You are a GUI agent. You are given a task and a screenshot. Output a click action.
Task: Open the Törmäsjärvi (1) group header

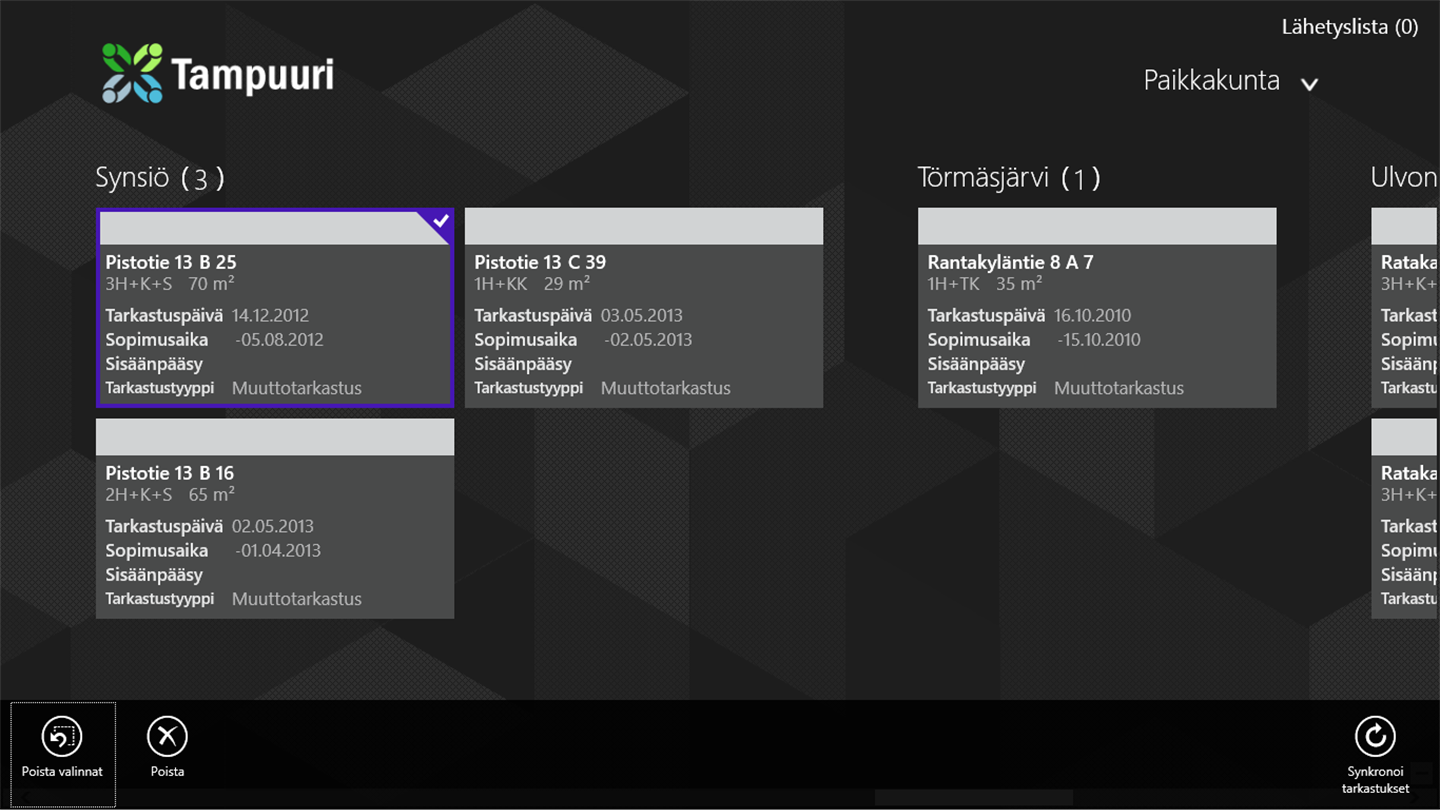[1008, 178]
